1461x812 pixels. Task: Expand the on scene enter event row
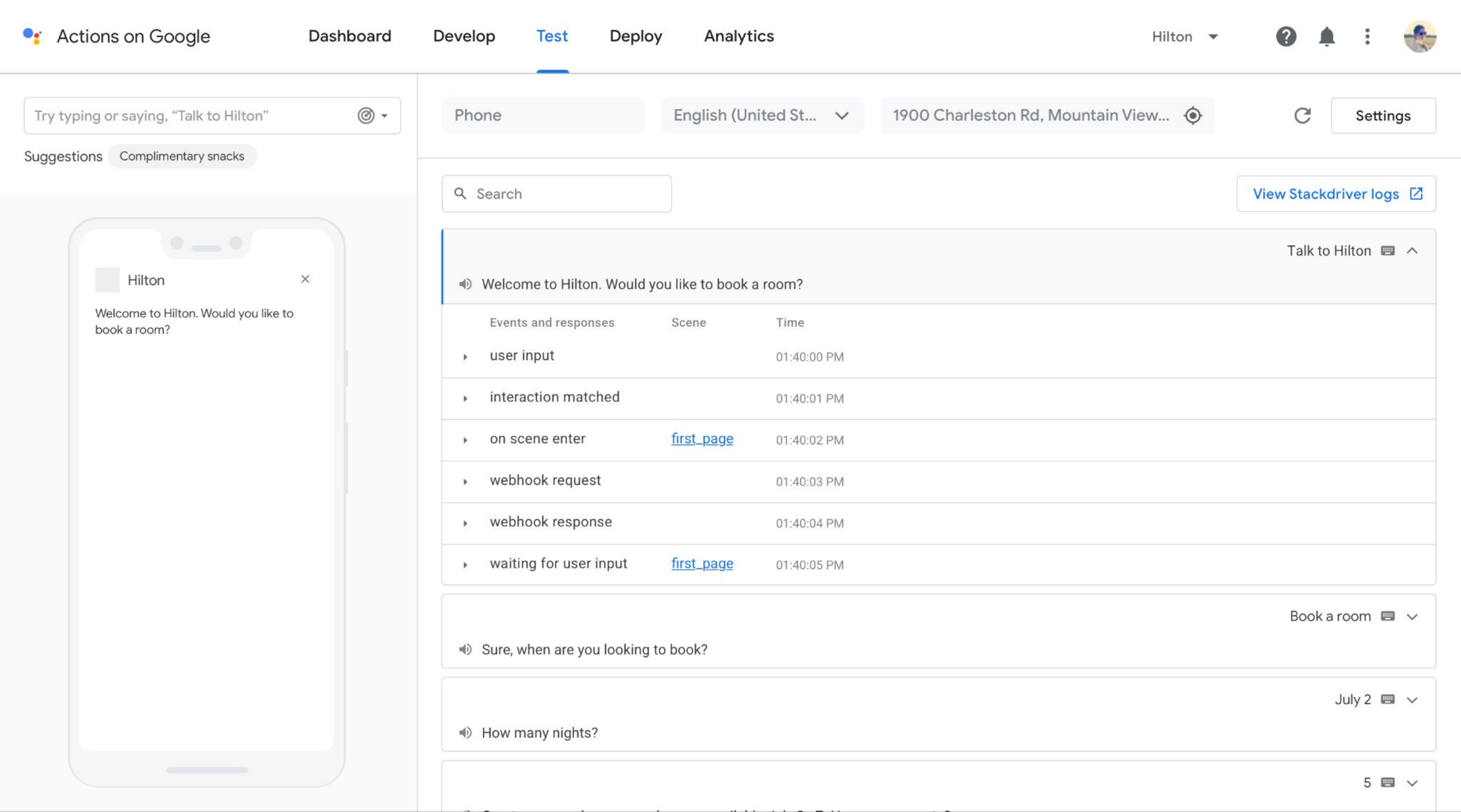pyautogui.click(x=465, y=440)
